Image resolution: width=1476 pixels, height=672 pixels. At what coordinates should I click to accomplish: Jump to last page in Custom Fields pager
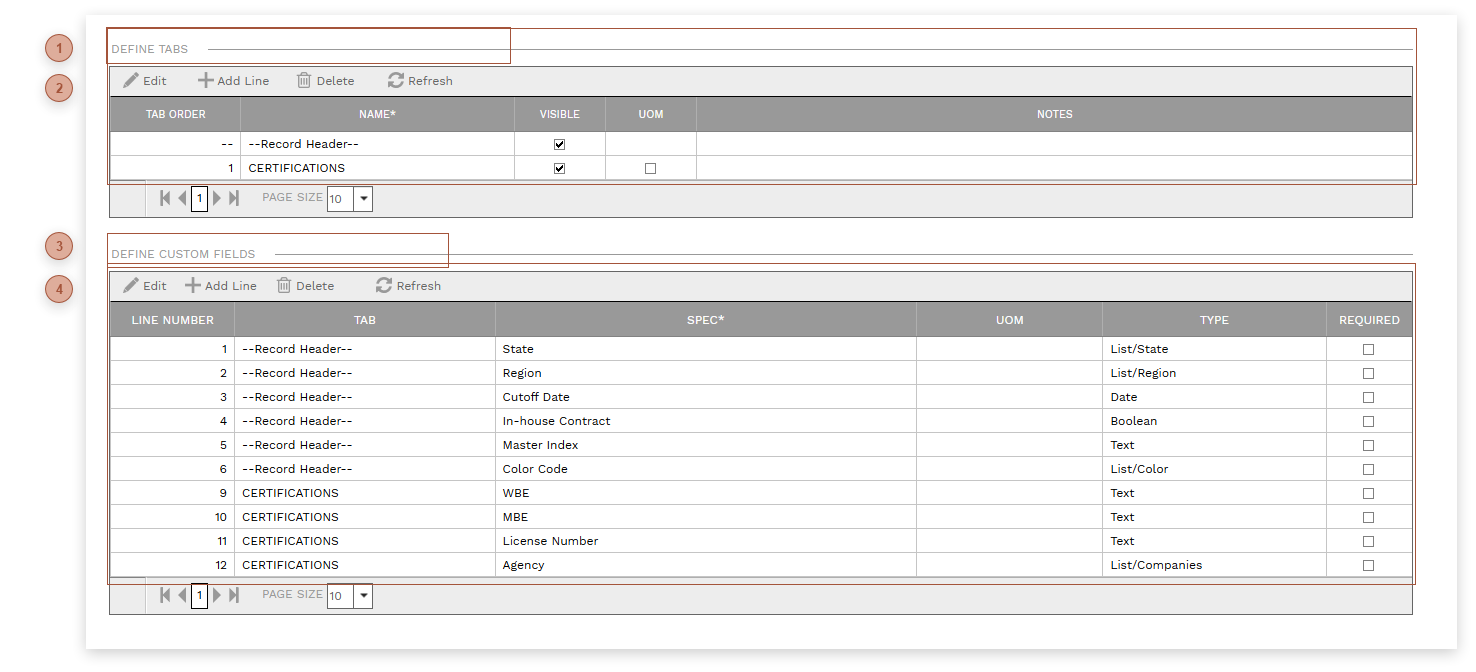coord(234,596)
